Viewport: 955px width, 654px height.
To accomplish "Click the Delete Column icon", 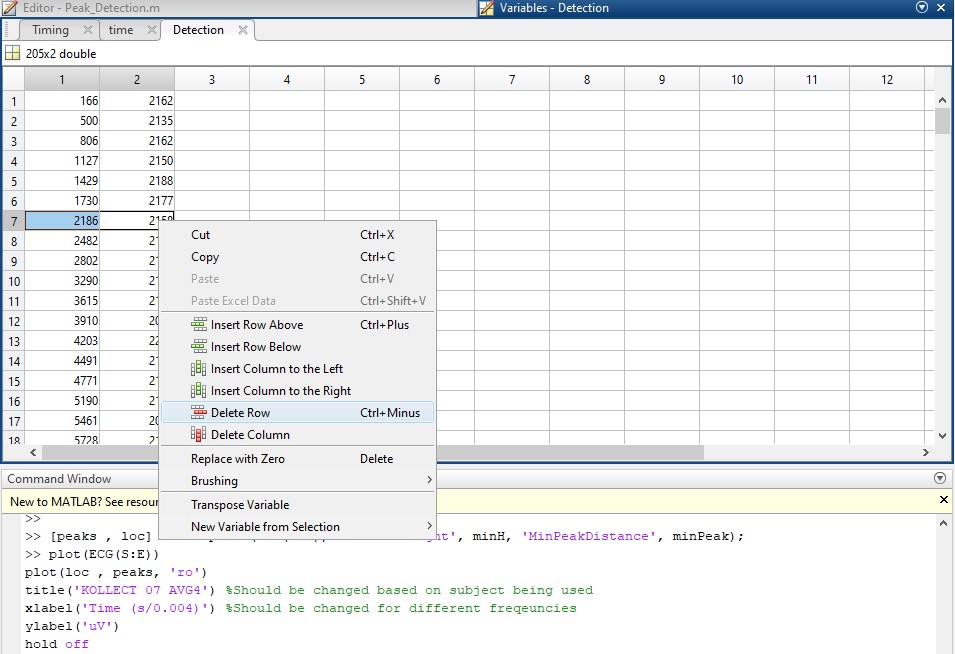I will click(x=198, y=435).
